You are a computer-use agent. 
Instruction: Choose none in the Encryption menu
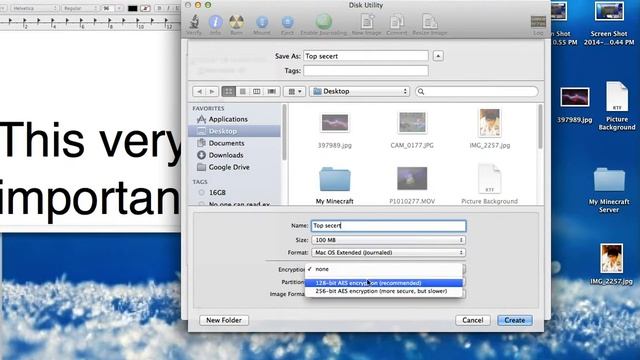[x=384, y=269]
